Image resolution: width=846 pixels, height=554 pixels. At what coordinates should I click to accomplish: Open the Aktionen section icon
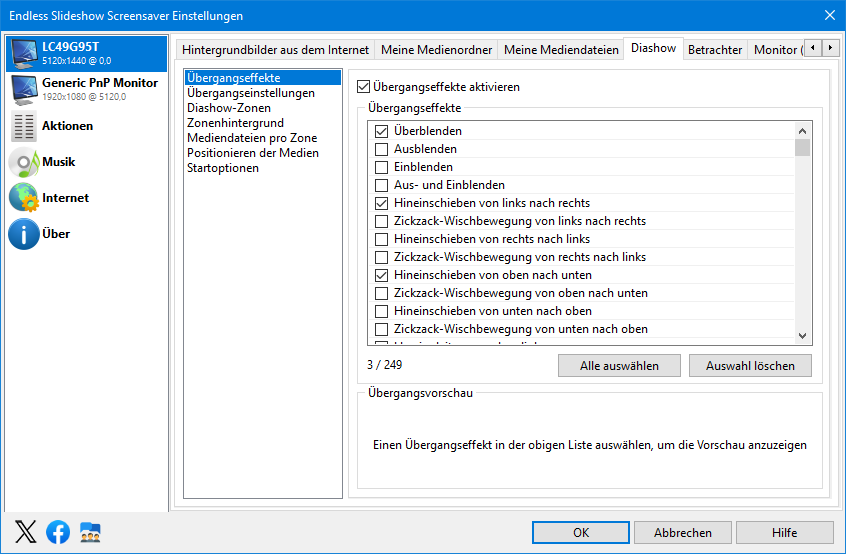coord(24,126)
